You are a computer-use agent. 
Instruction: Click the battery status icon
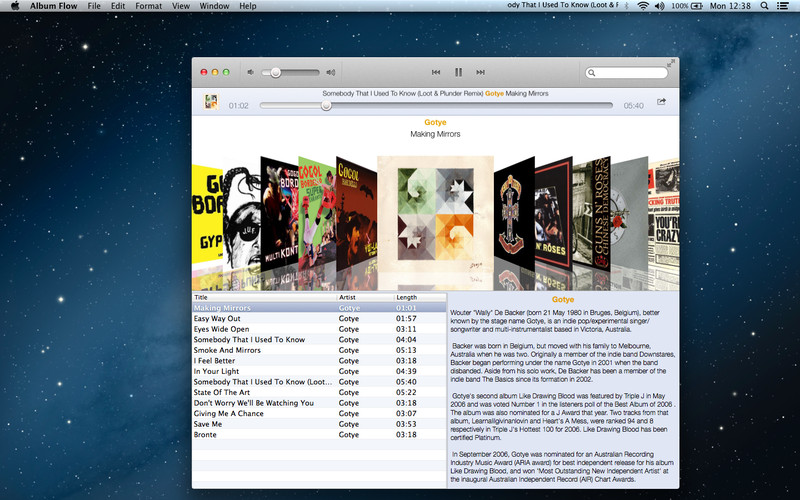(x=697, y=6)
